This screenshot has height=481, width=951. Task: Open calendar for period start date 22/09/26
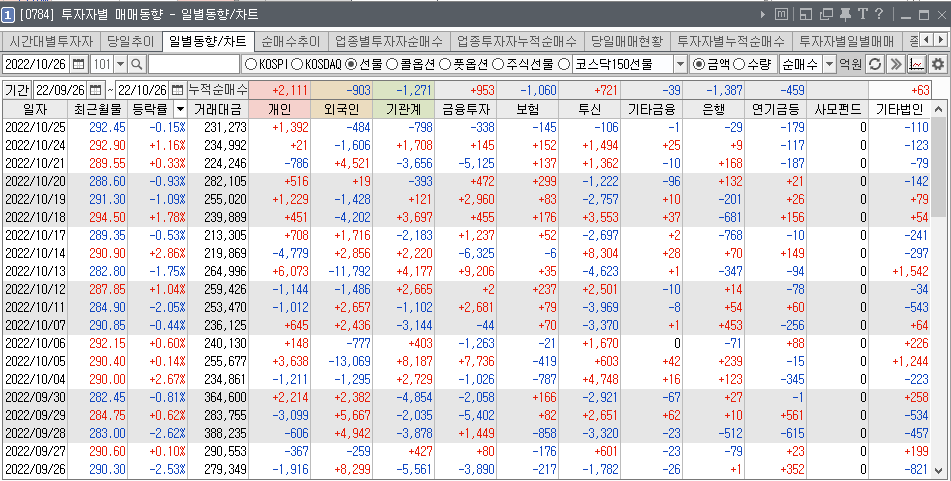point(96,90)
